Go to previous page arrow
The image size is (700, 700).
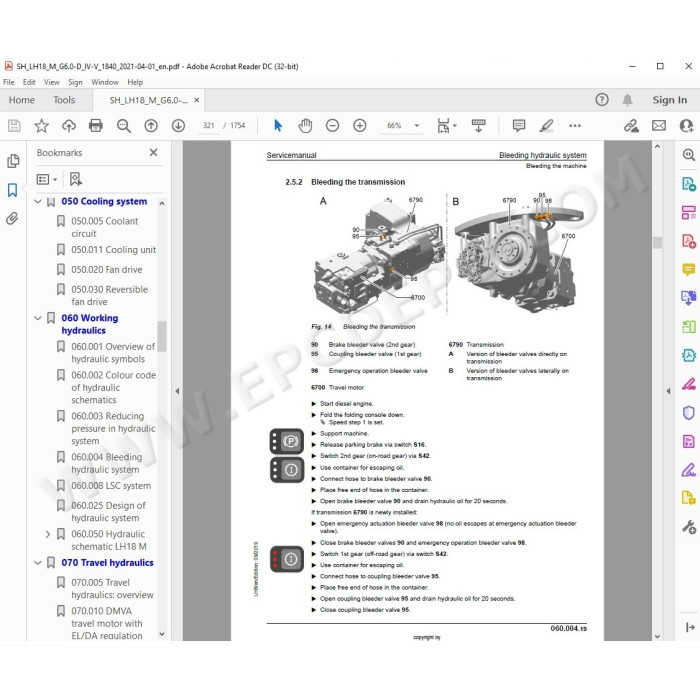click(151, 126)
